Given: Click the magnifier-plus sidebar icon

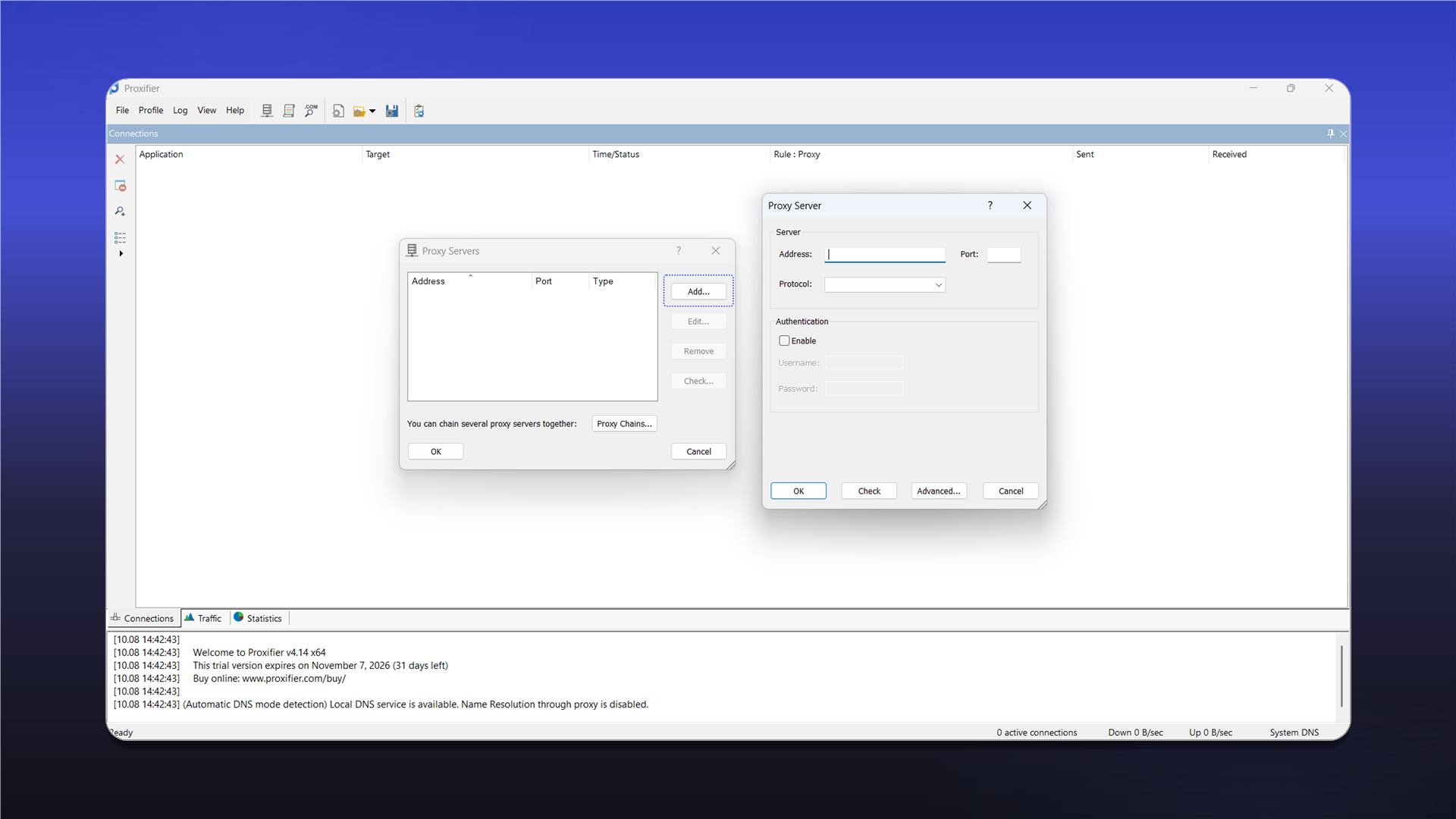Looking at the screenshot, I should [120, 212].
